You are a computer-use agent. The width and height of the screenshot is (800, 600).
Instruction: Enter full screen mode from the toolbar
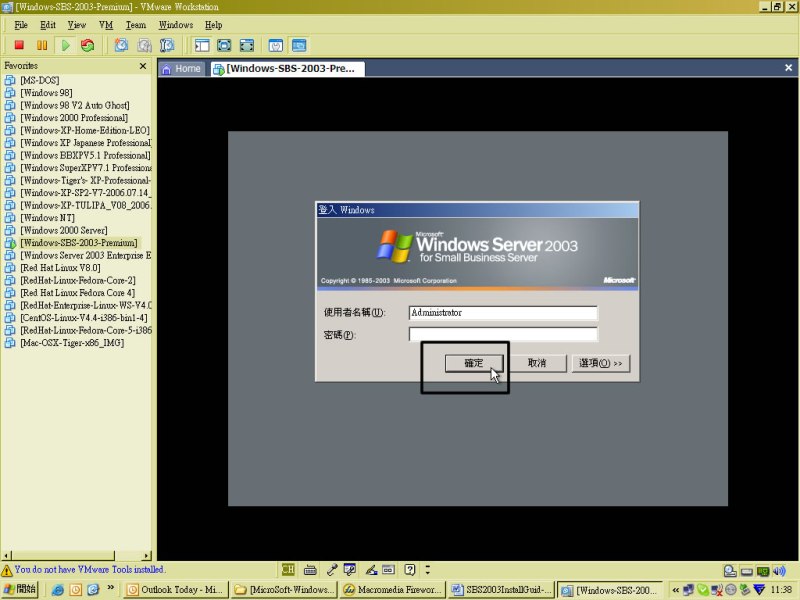(247, 45)
